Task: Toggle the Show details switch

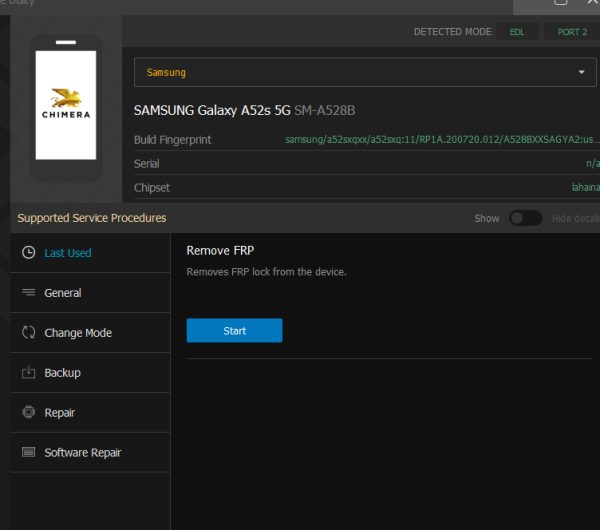Action: click(525, 219)
